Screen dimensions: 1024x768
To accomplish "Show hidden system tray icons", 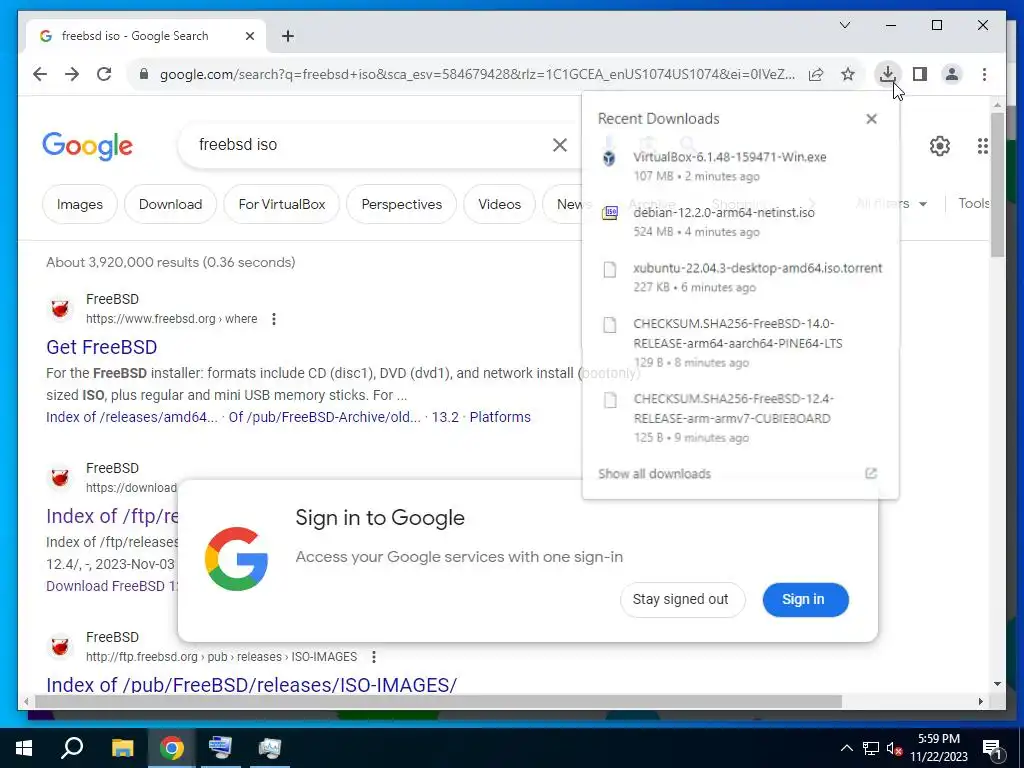I will 846,748.
